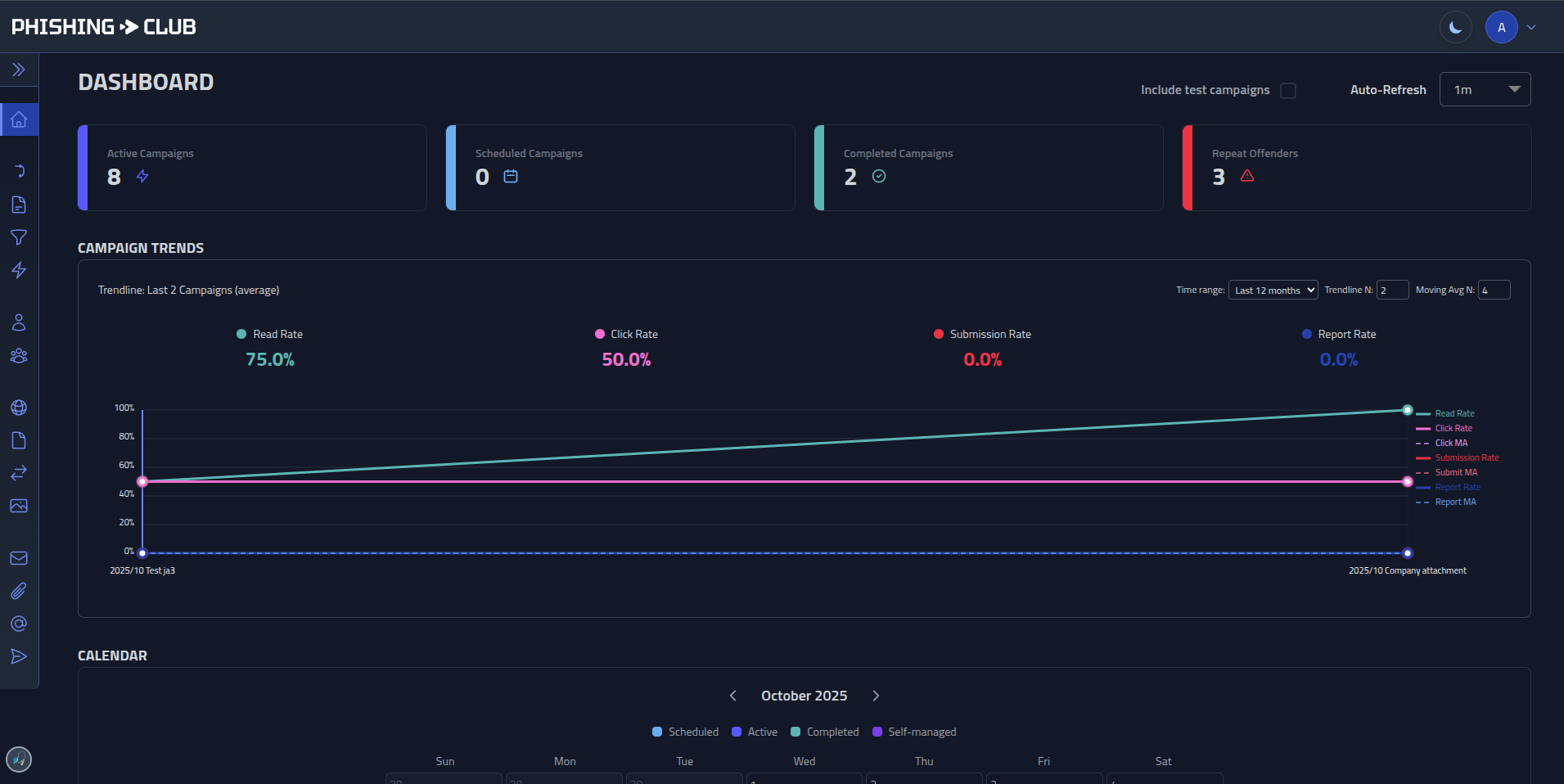Click the PHISHING CLUB logo
The width and height of the screenshot is (1564, 784).
pyautogui.click(x=103, y=26)
